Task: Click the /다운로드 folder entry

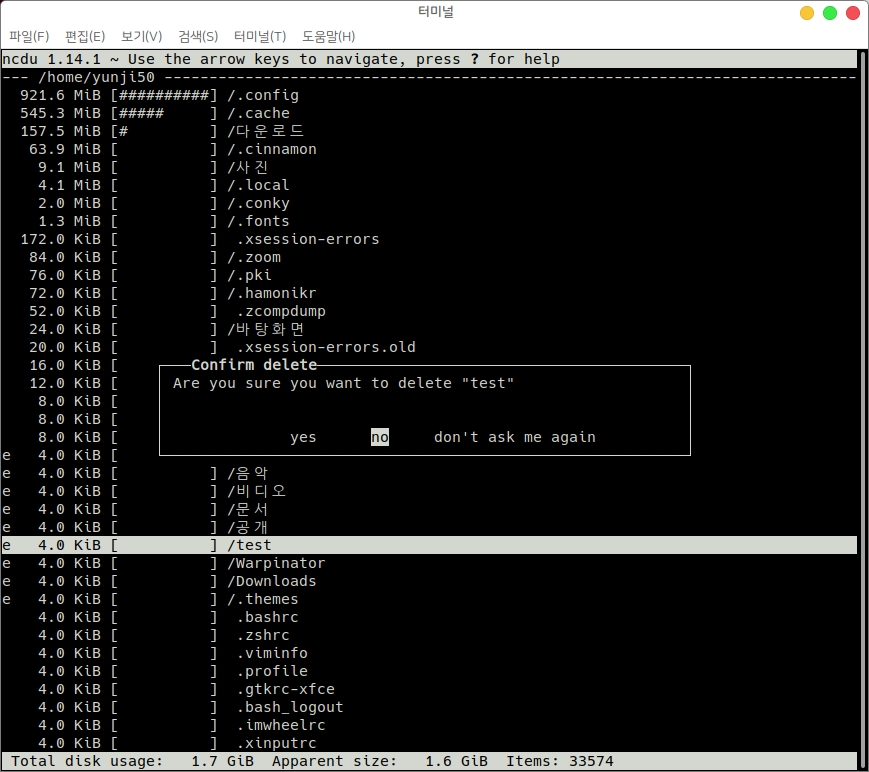Action: (x=266, y=131)
